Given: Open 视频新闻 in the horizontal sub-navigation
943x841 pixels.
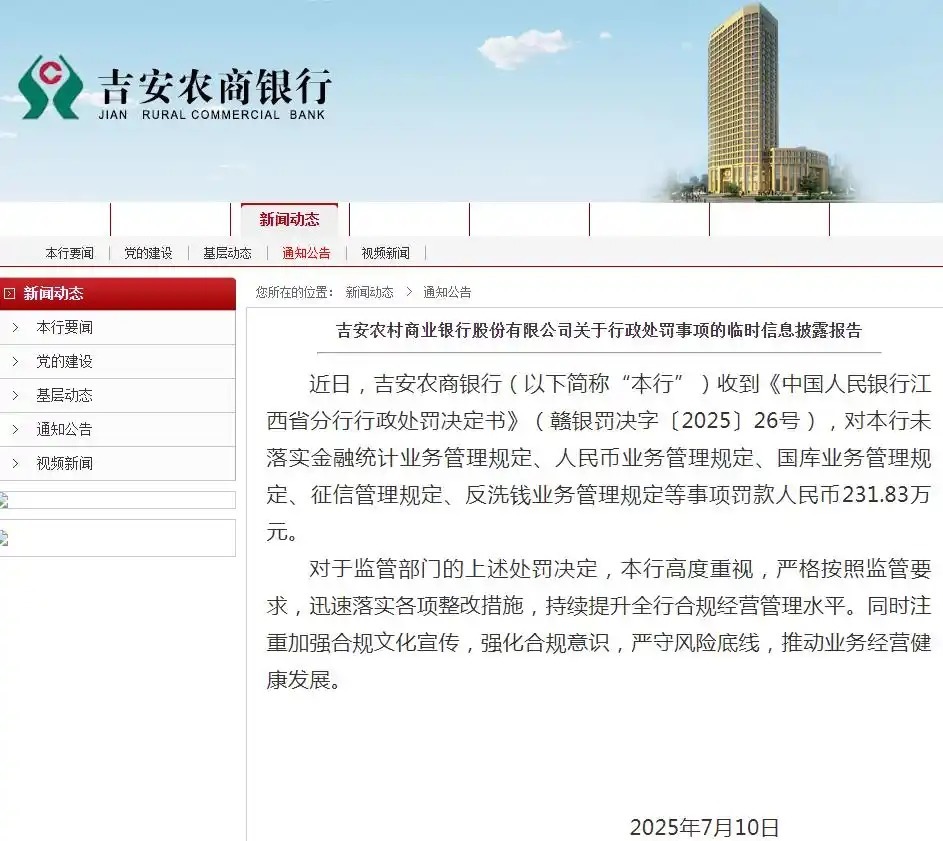Looking at the screenshot, I should [x=385, y=254].
